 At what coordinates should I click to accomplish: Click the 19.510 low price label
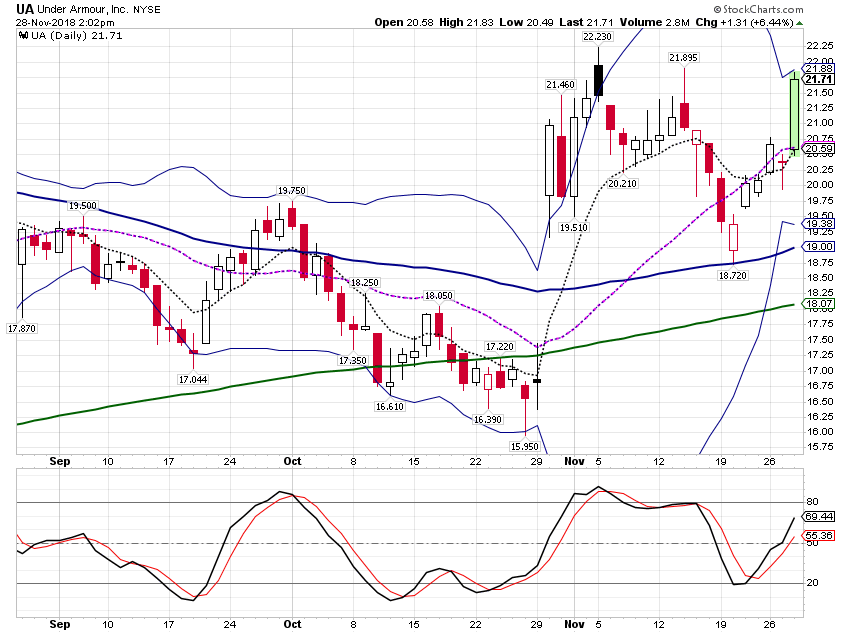pos(574,228)
